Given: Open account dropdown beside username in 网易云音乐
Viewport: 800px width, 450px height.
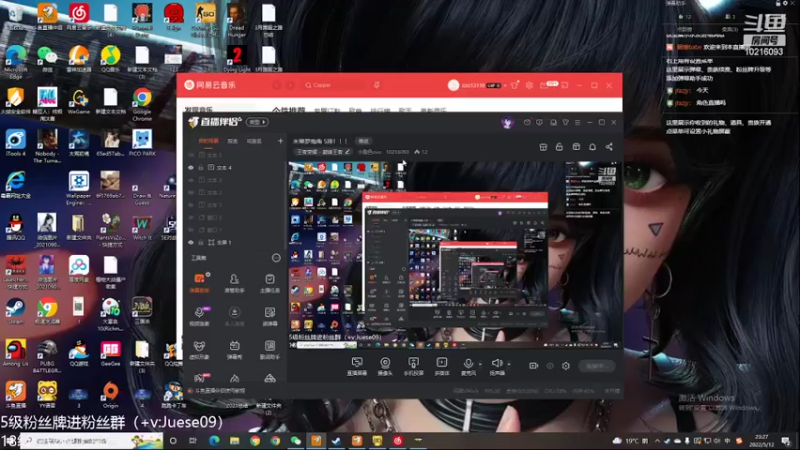Looking at the screenshot, I should 505,85.
